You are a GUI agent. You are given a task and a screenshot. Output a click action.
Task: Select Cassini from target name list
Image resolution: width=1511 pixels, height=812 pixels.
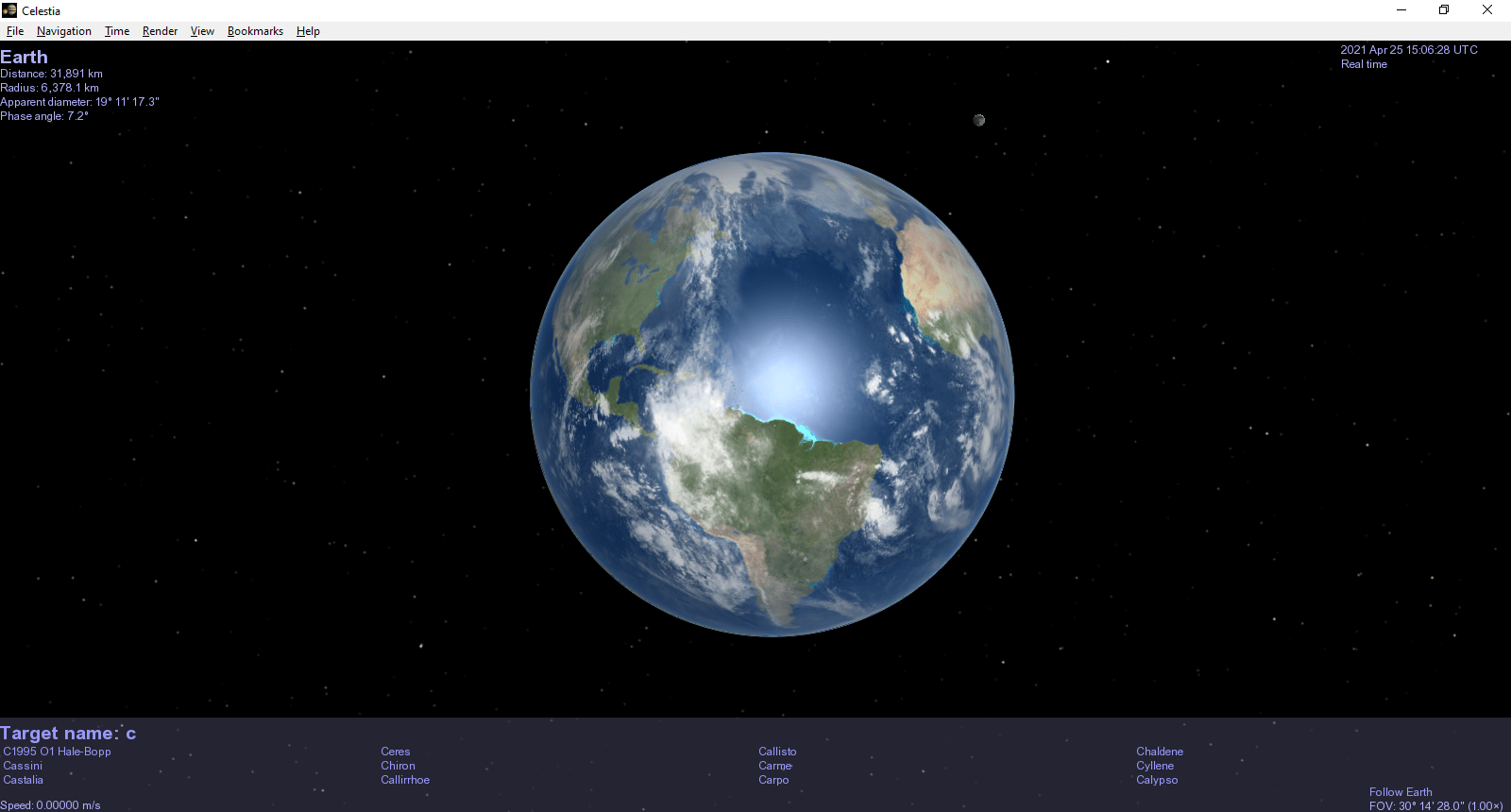pyautogui.click(x=23, y=766)
